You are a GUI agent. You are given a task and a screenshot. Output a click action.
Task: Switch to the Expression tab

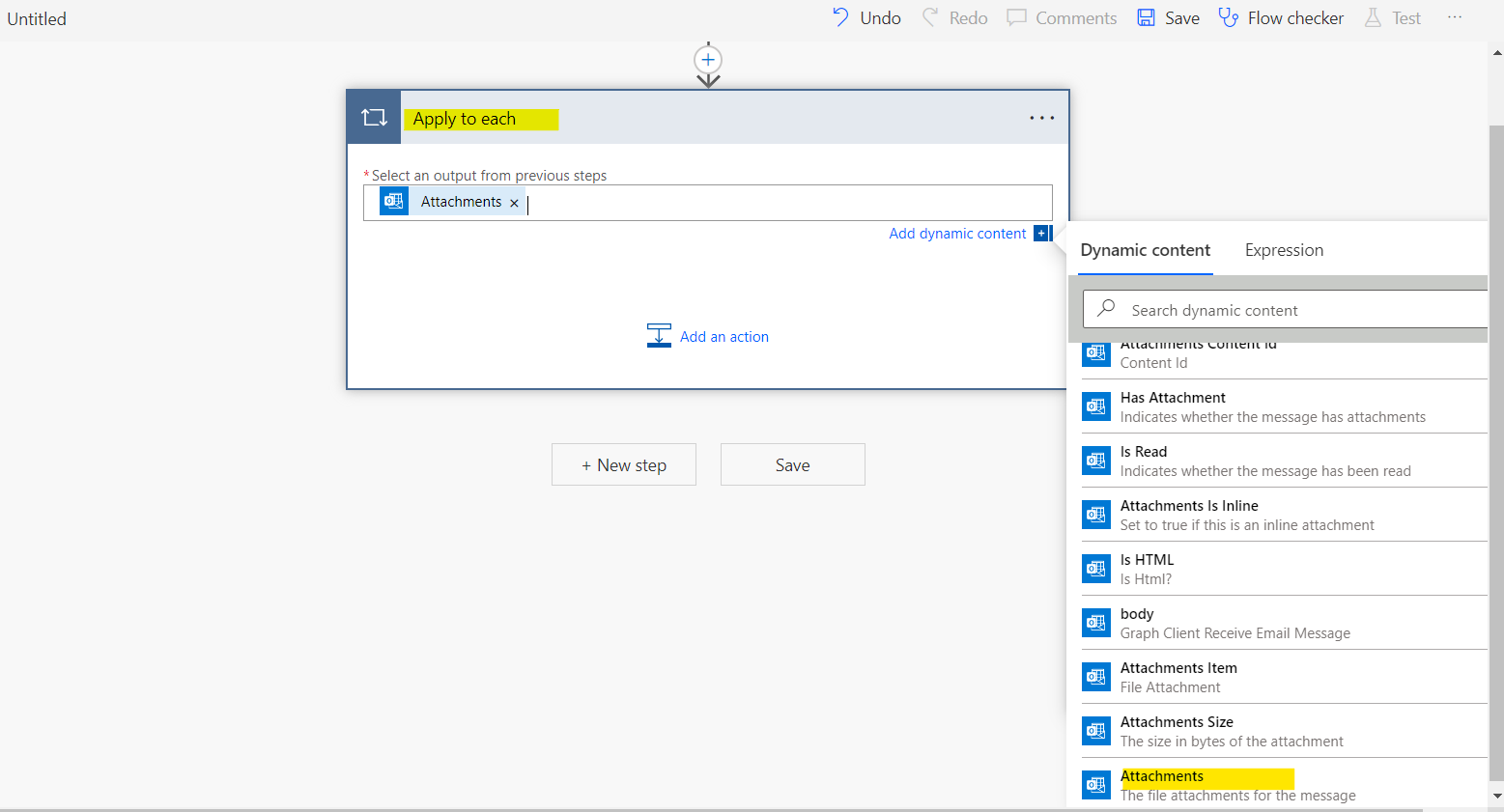point(1284,250)
